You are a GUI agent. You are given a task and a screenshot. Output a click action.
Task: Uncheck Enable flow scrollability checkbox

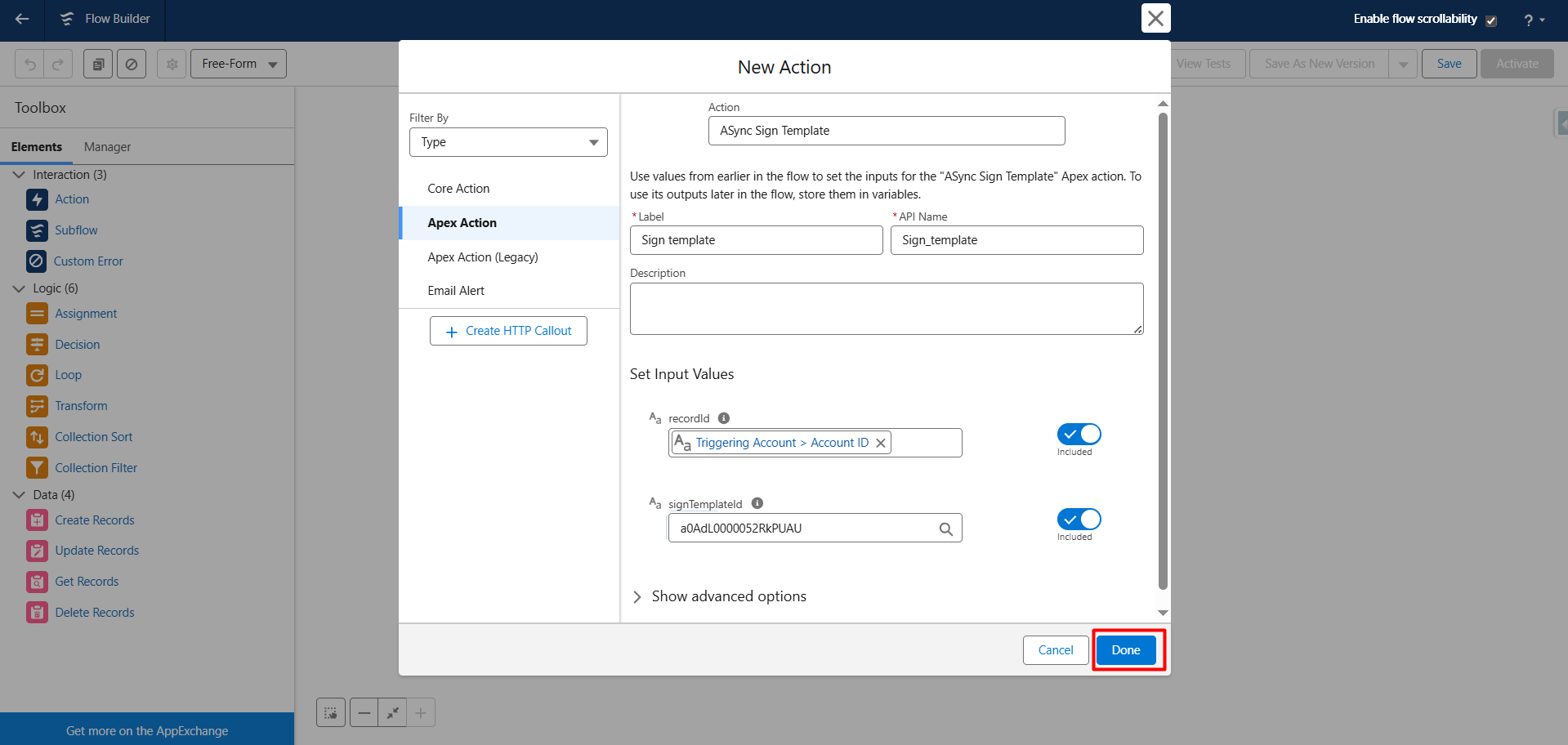point(1491,20)
